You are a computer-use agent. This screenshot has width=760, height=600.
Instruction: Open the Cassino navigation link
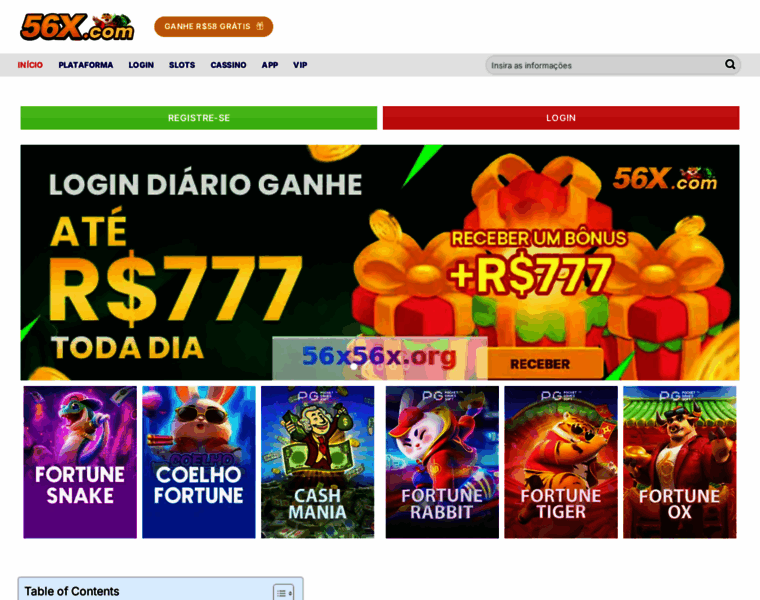tap(228, 65)
